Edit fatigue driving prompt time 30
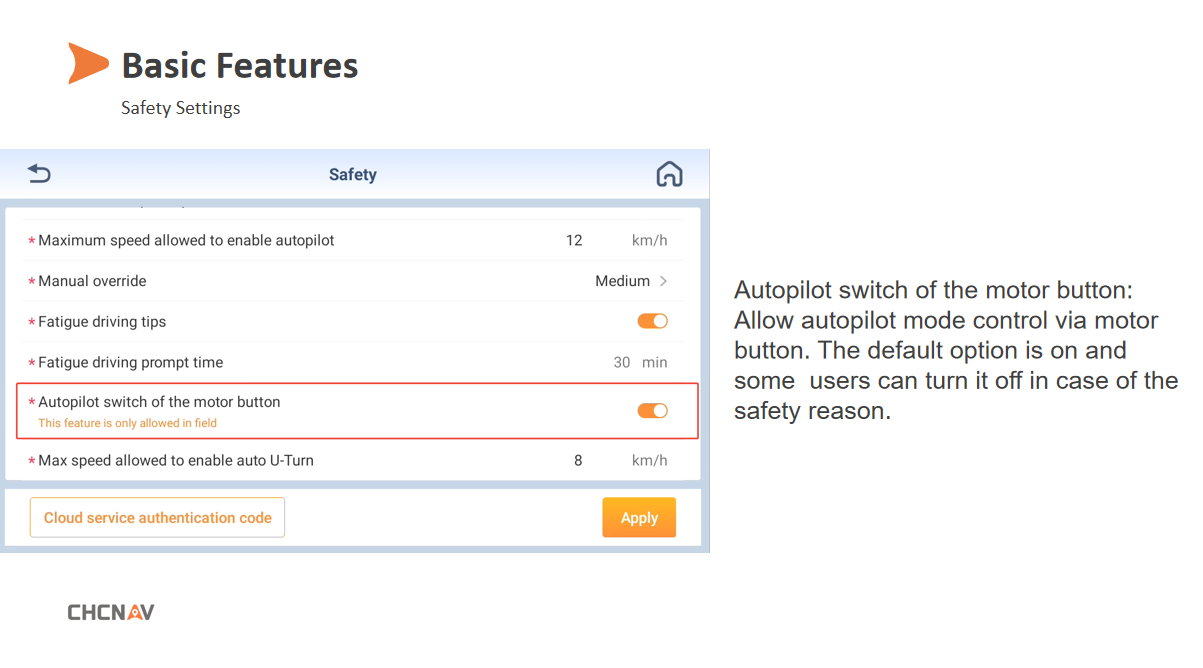Screen dimensions: 1203x668 [622, 362]
